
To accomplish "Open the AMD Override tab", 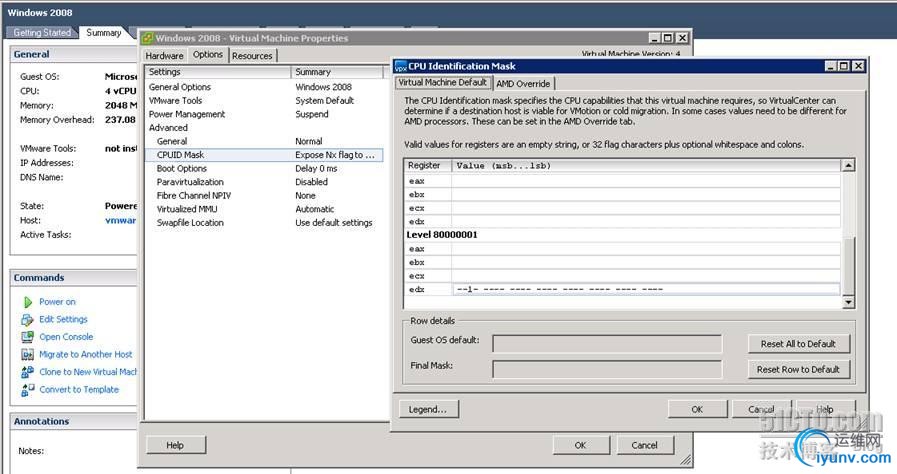I will point(523,83).
